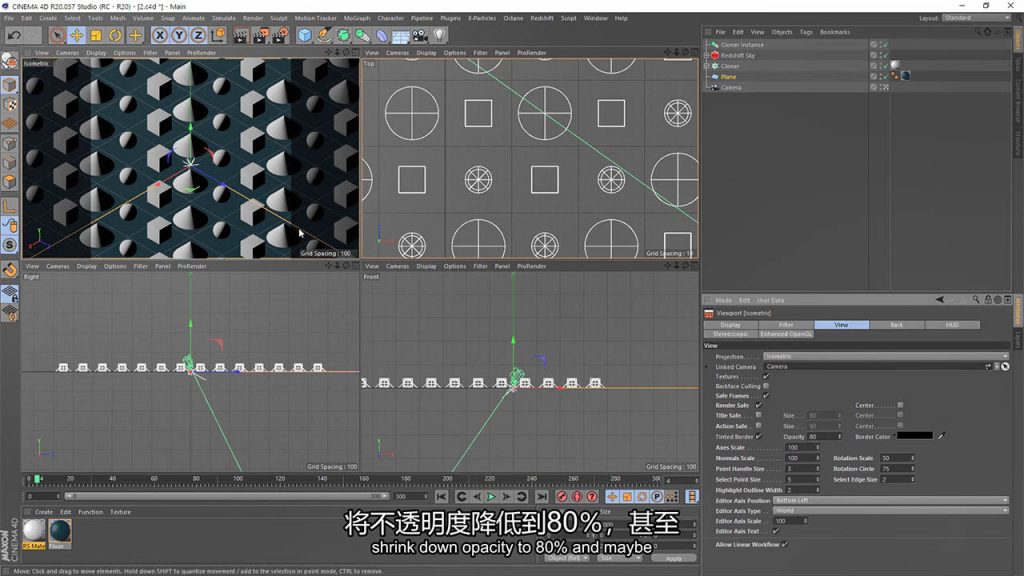Select the Live Selection arrow tool
This screenshot has width=1024, height=576.
(57, 35)
